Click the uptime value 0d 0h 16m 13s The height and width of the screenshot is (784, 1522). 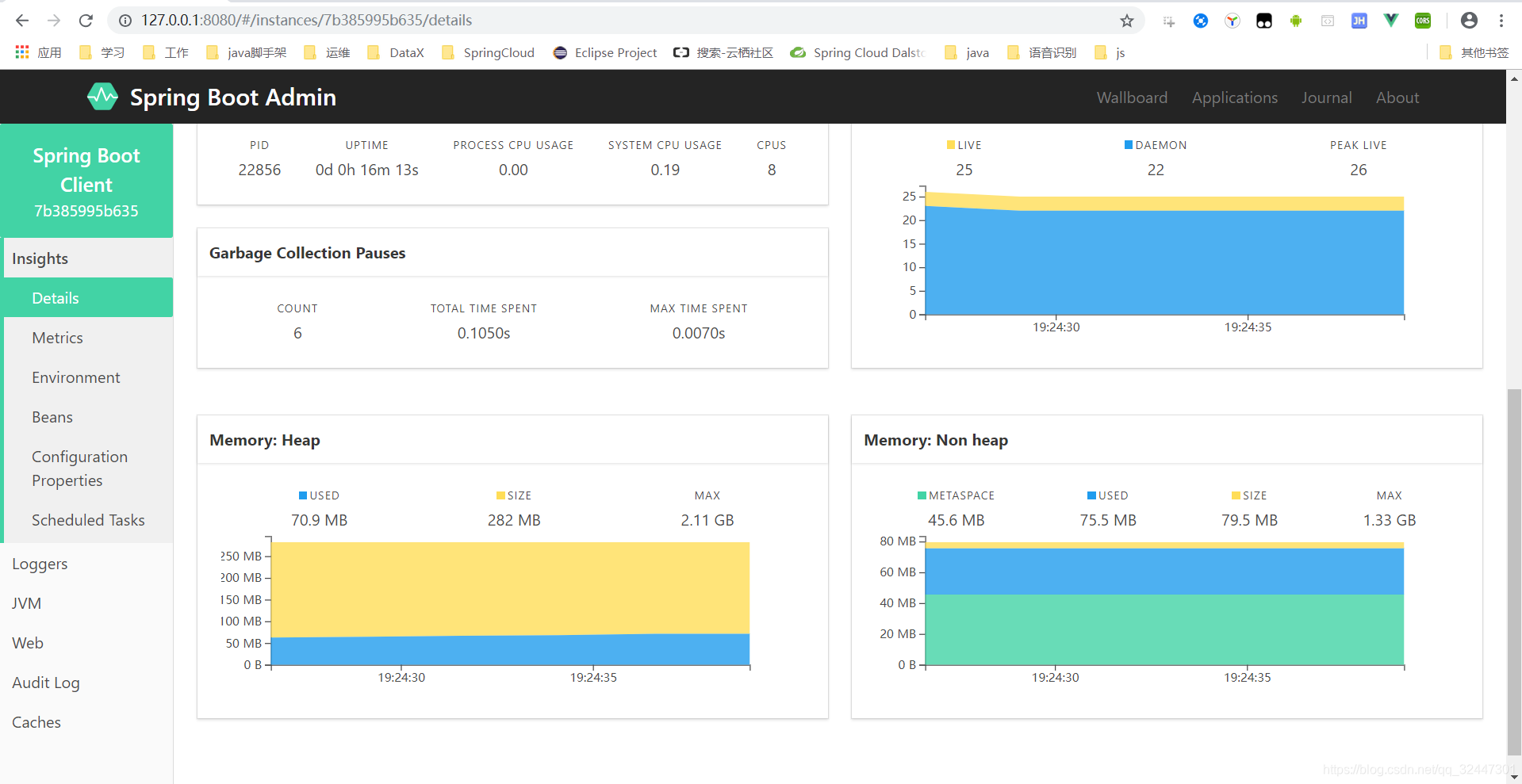pyautogui.click(x=366, y=170)
